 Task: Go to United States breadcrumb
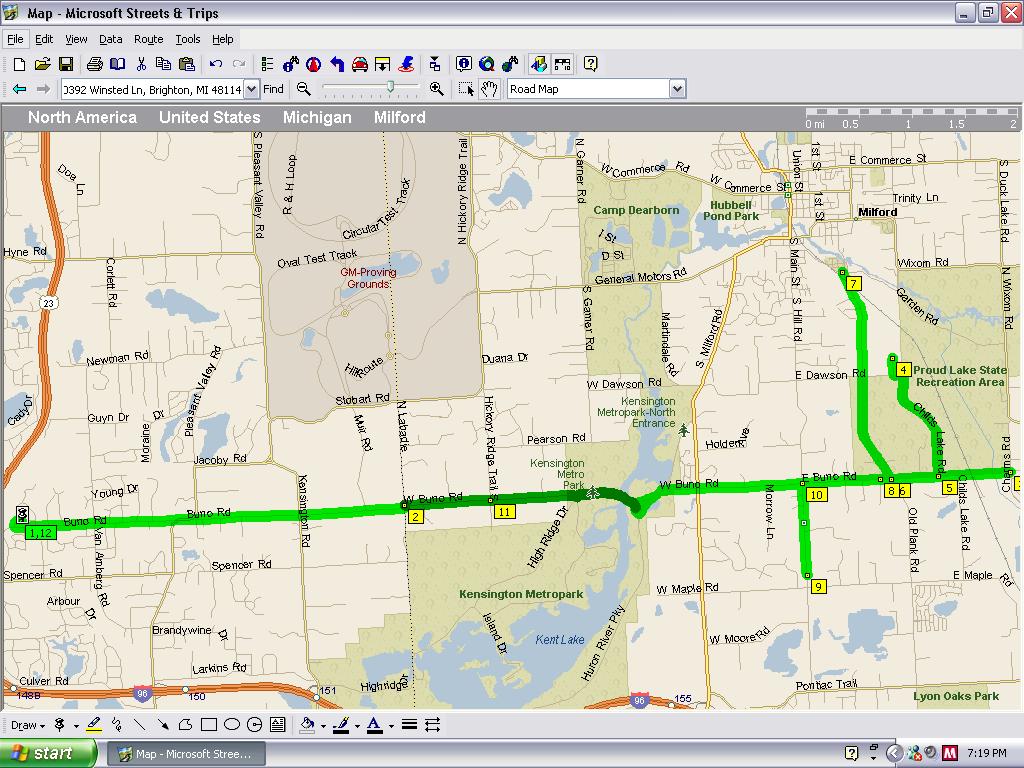pyautogui.click(x=210, y=118)
